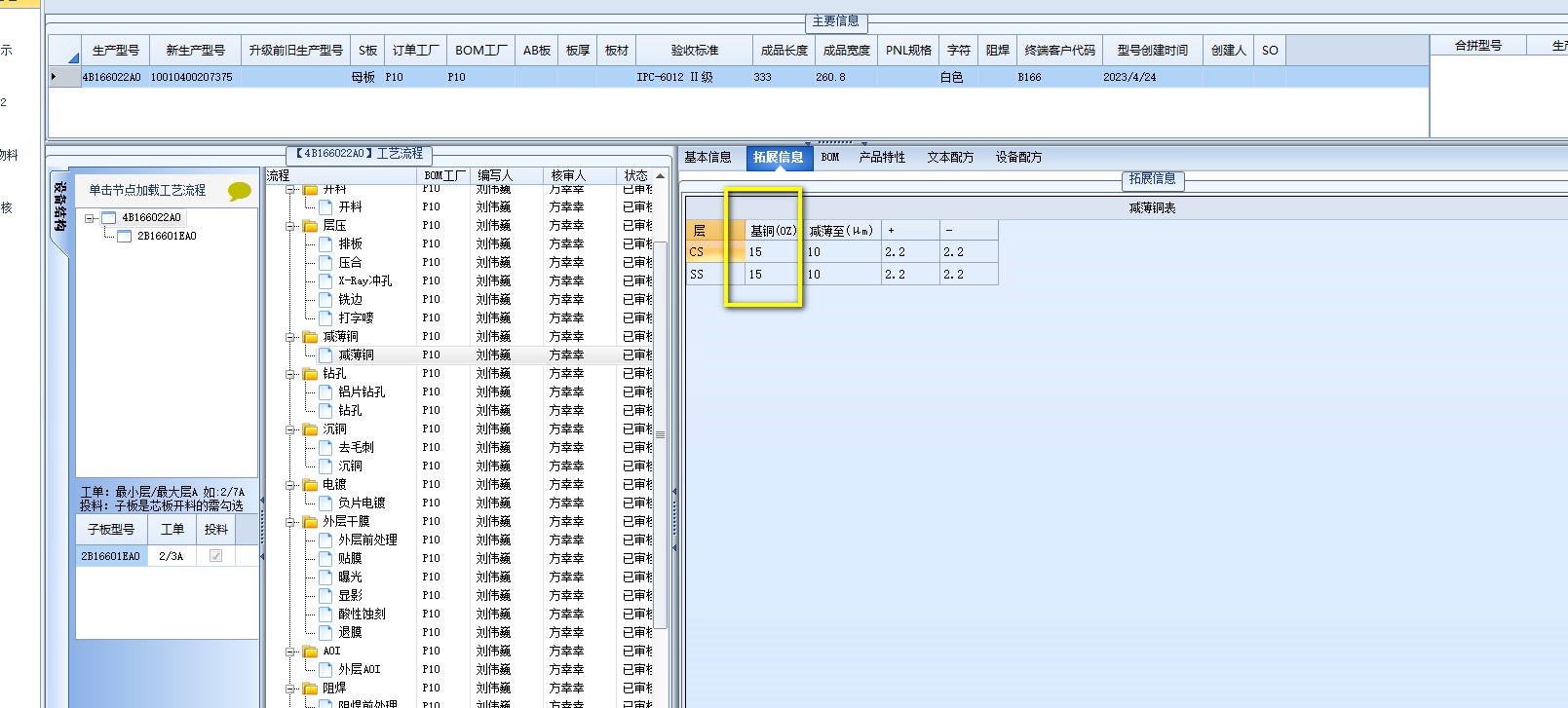Collapse the 4B166022A0 tree node
This screenshot has width=1568, height=708.
coord(90,218)
